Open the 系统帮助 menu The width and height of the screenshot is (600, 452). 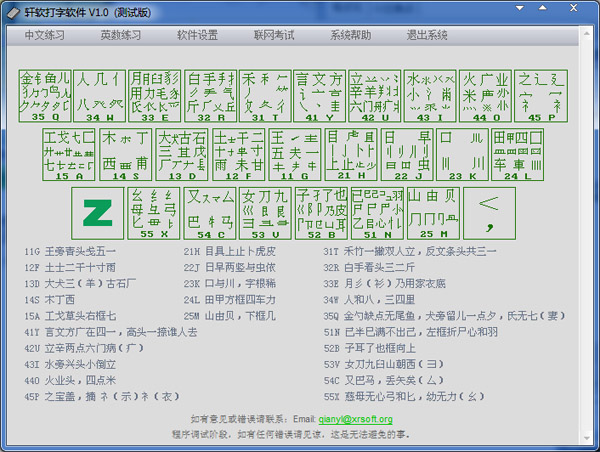click(x=350, y=35)
